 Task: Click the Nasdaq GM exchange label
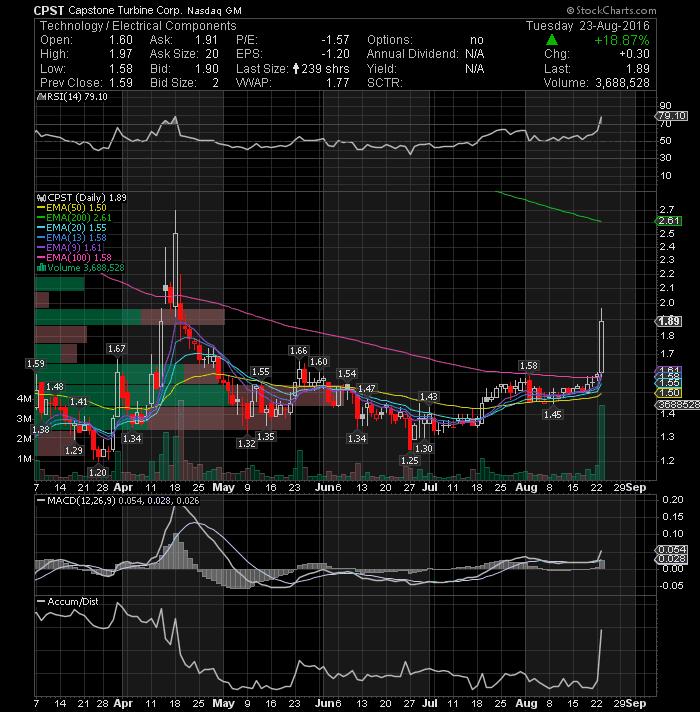(214, 10)
